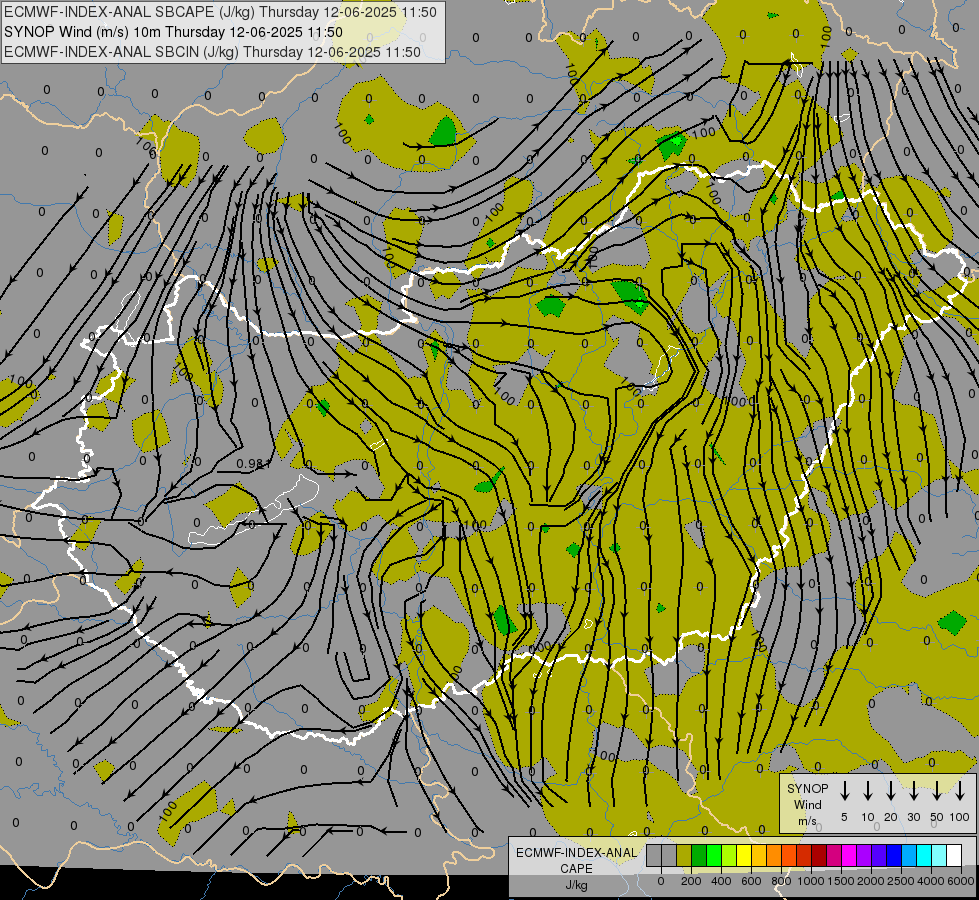Click the 200 tick label on the CAPE scale

[x=691, y=881]
